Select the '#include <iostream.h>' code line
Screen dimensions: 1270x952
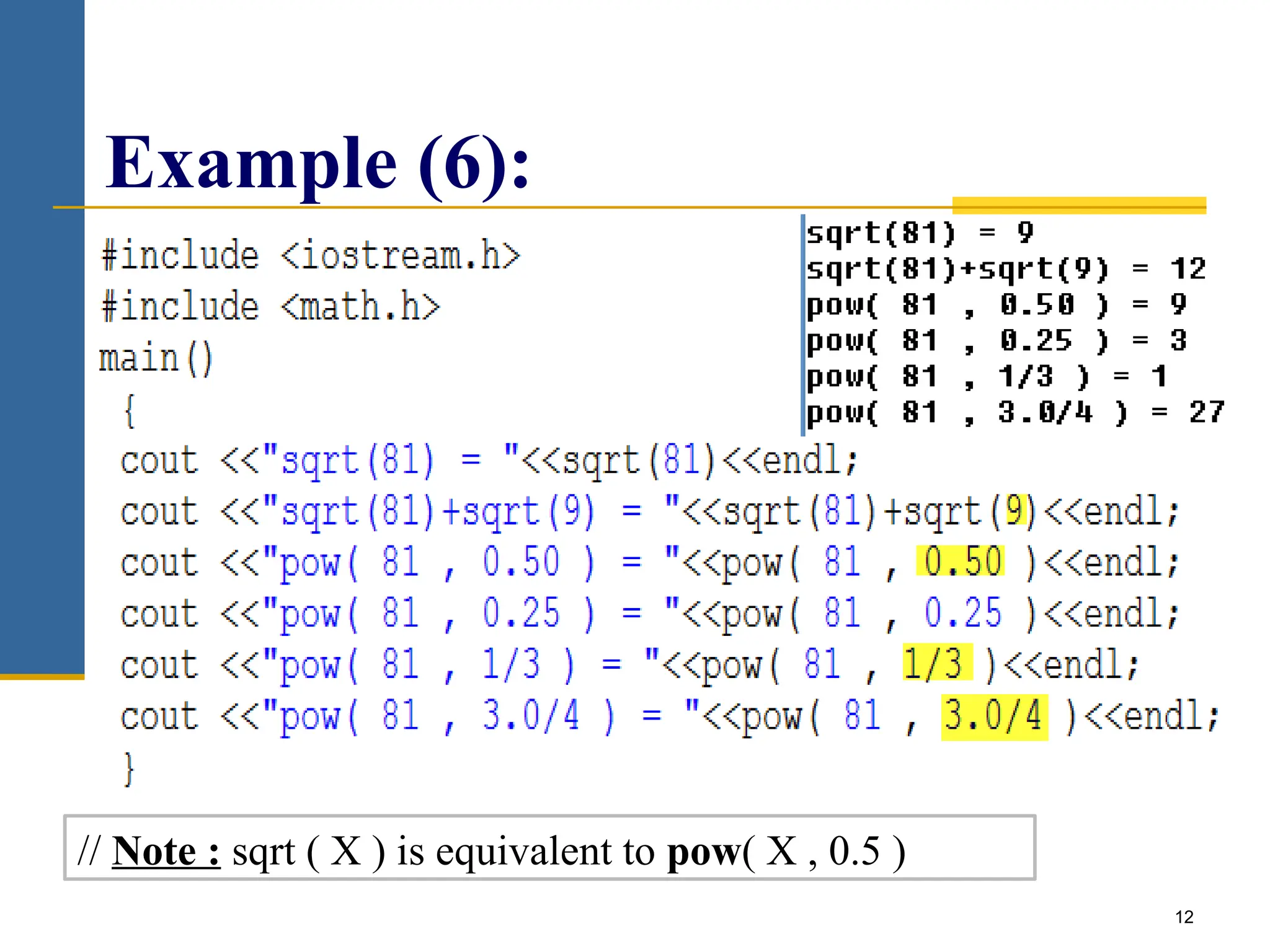[x=311, y=255]
